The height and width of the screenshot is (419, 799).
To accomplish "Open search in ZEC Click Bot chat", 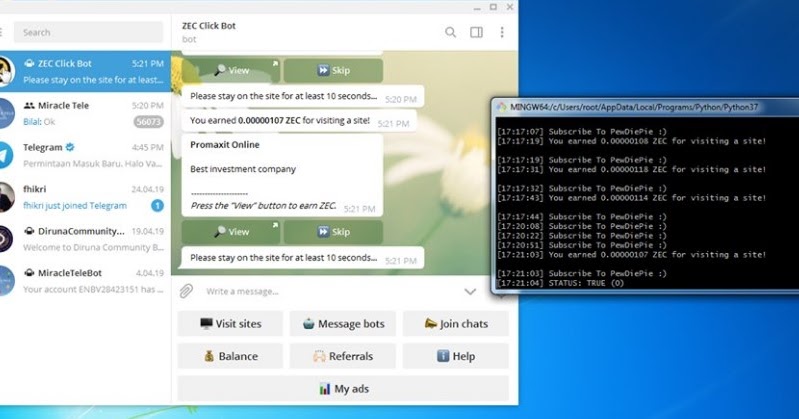I will click(450, 33).
